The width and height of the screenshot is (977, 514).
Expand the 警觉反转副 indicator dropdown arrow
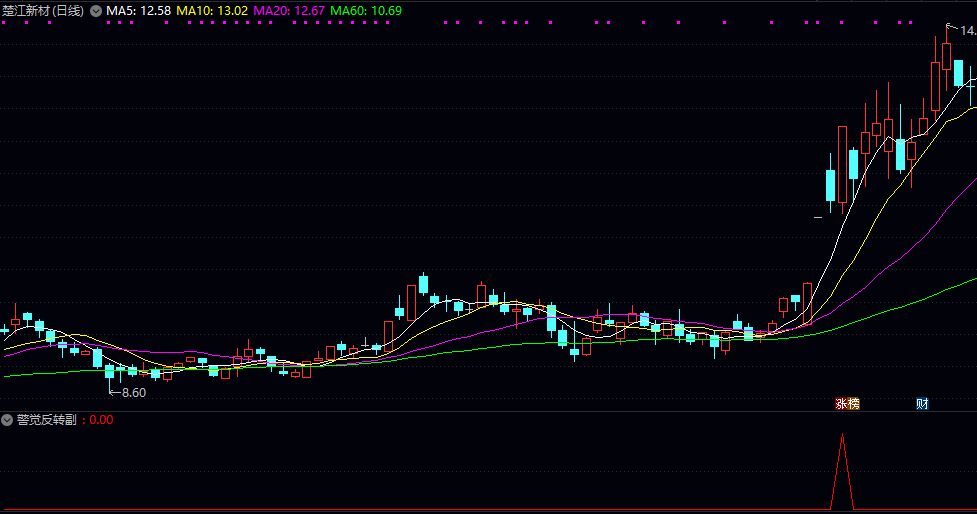coord(8,420)
